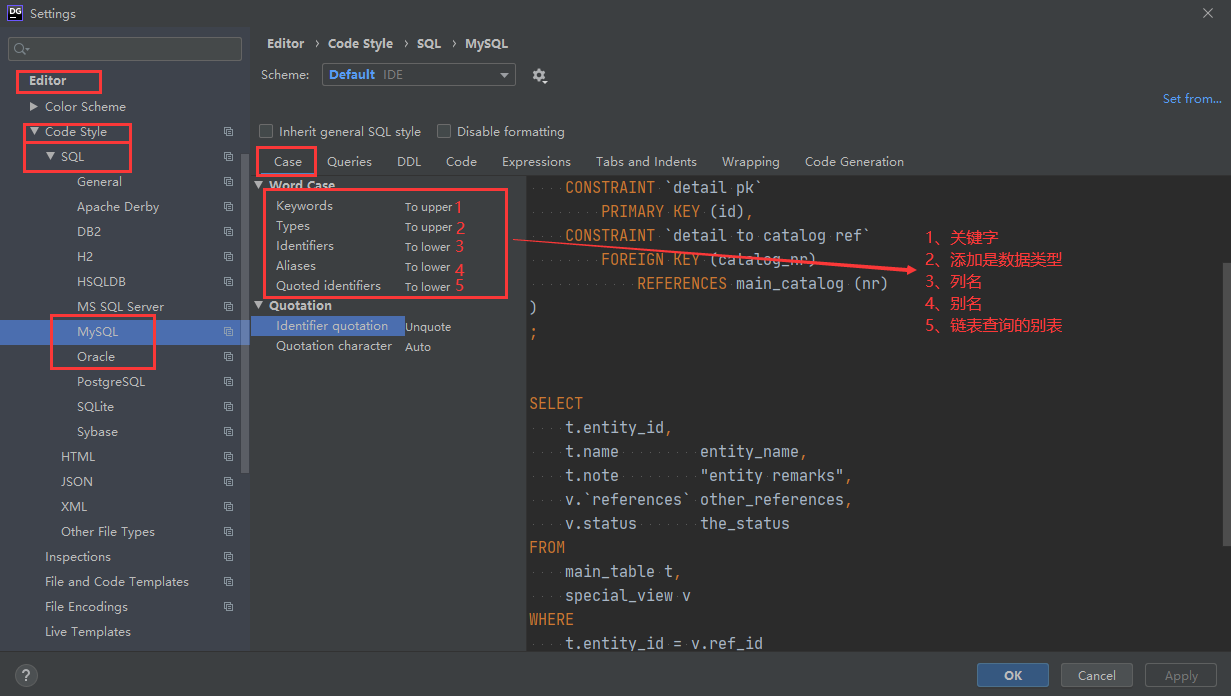Screen dimensions: 1231x696
Task: Click Code Style in the breadcrumb
Action: coord(360,44)
